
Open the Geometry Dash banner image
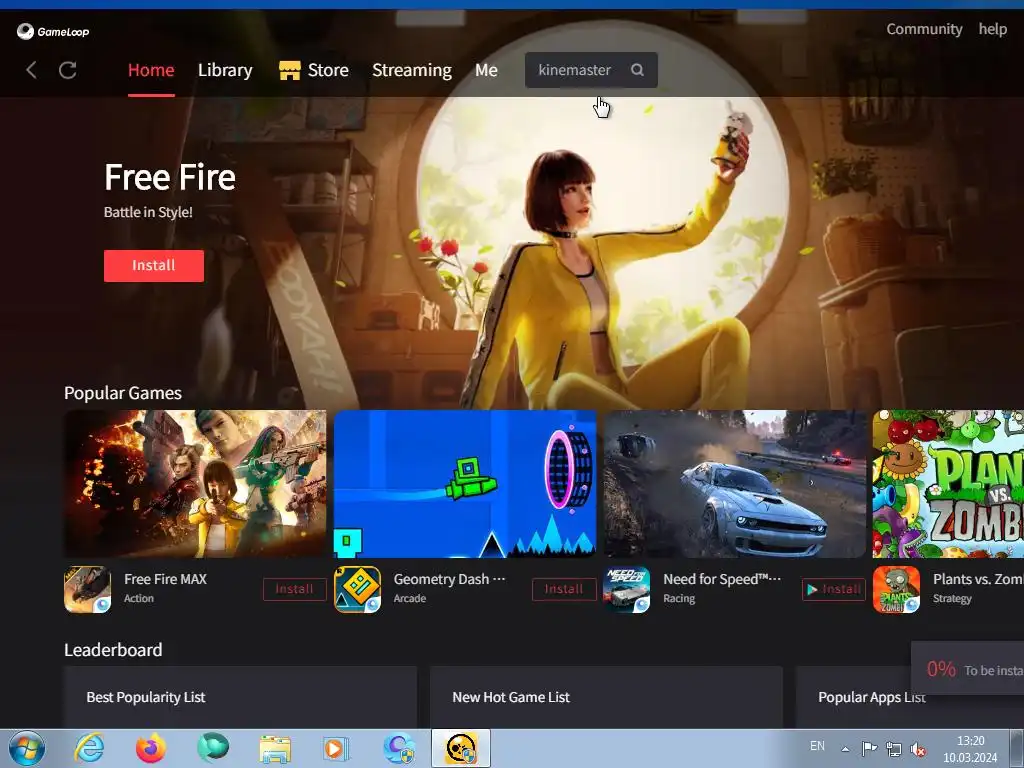[x=465, y=484]
